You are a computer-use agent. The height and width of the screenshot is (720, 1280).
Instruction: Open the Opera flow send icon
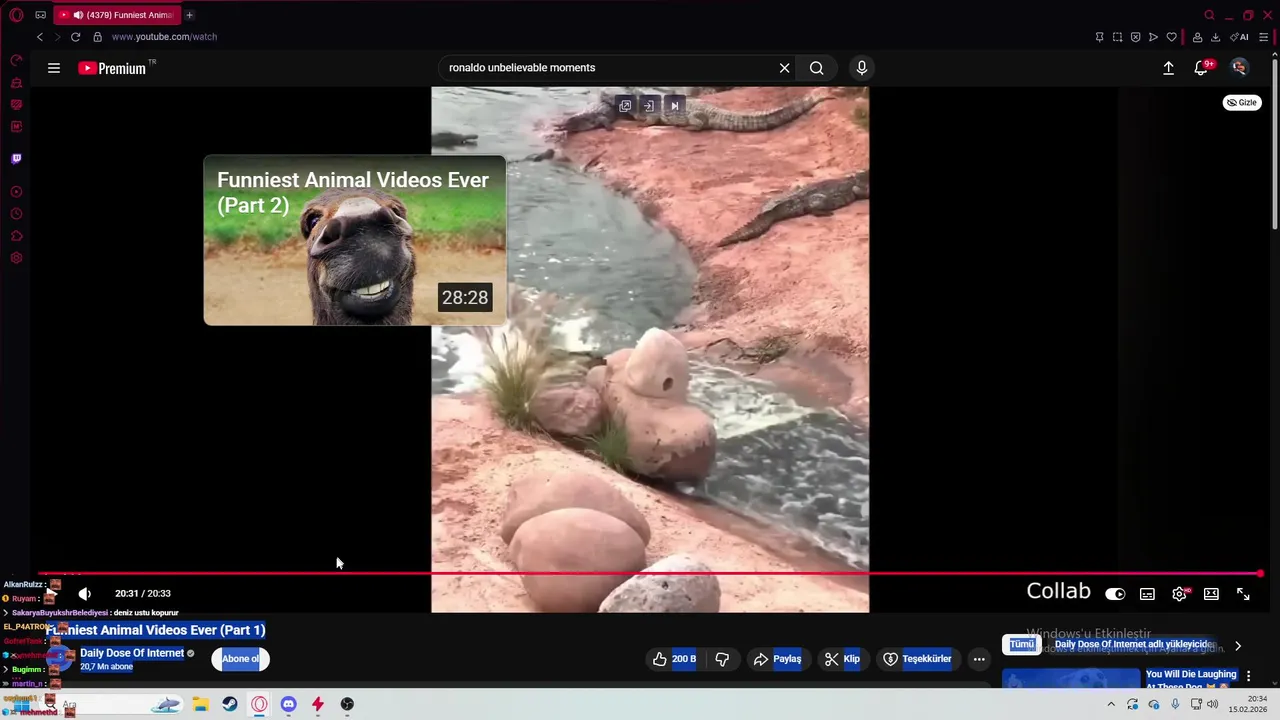tap(1153, 37)
